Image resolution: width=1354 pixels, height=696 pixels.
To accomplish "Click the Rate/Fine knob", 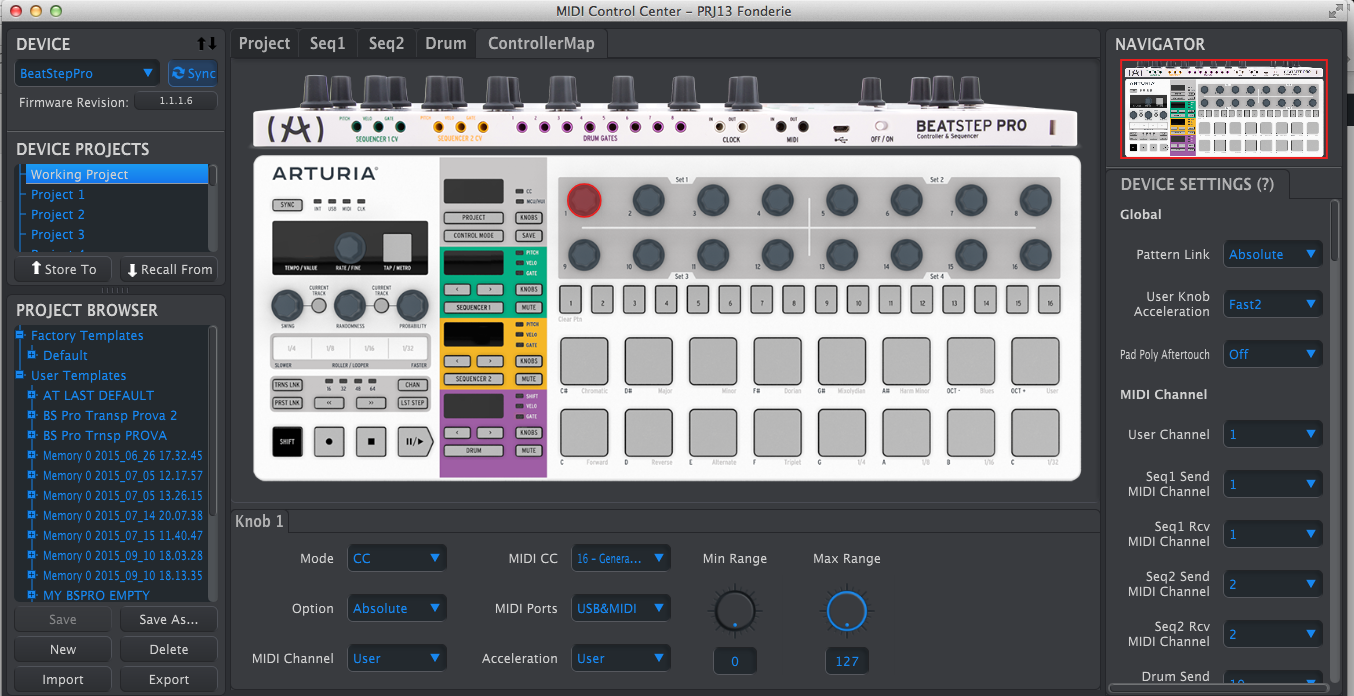I will pos(349,247).
